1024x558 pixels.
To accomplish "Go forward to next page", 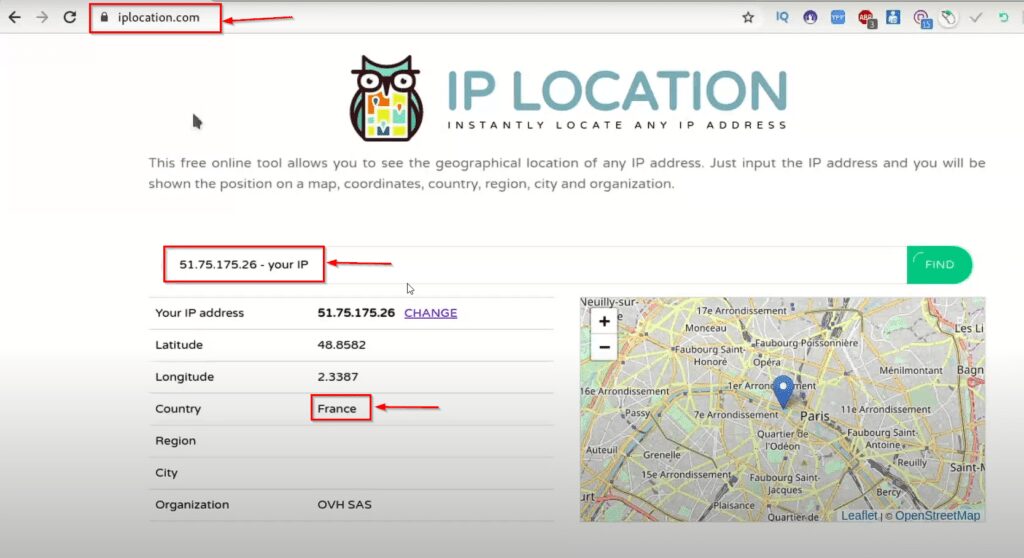I will tap(42, 18).
